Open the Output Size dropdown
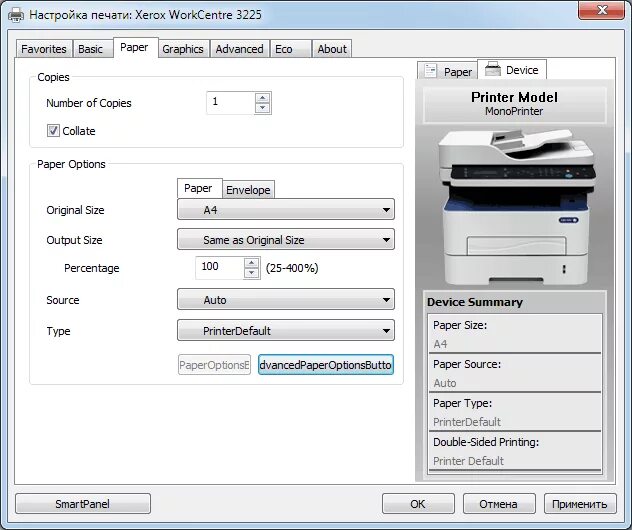 [x=286, y=240]
